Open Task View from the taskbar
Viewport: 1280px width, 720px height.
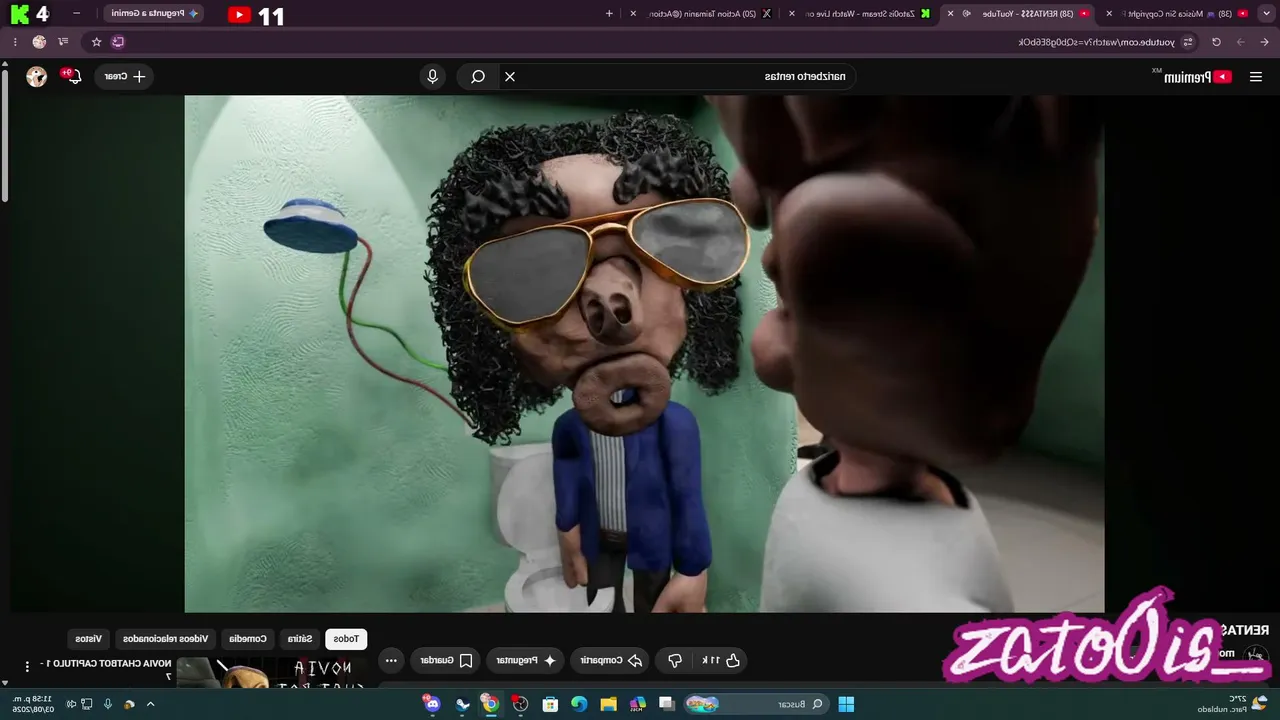click(x=667, y=704)
